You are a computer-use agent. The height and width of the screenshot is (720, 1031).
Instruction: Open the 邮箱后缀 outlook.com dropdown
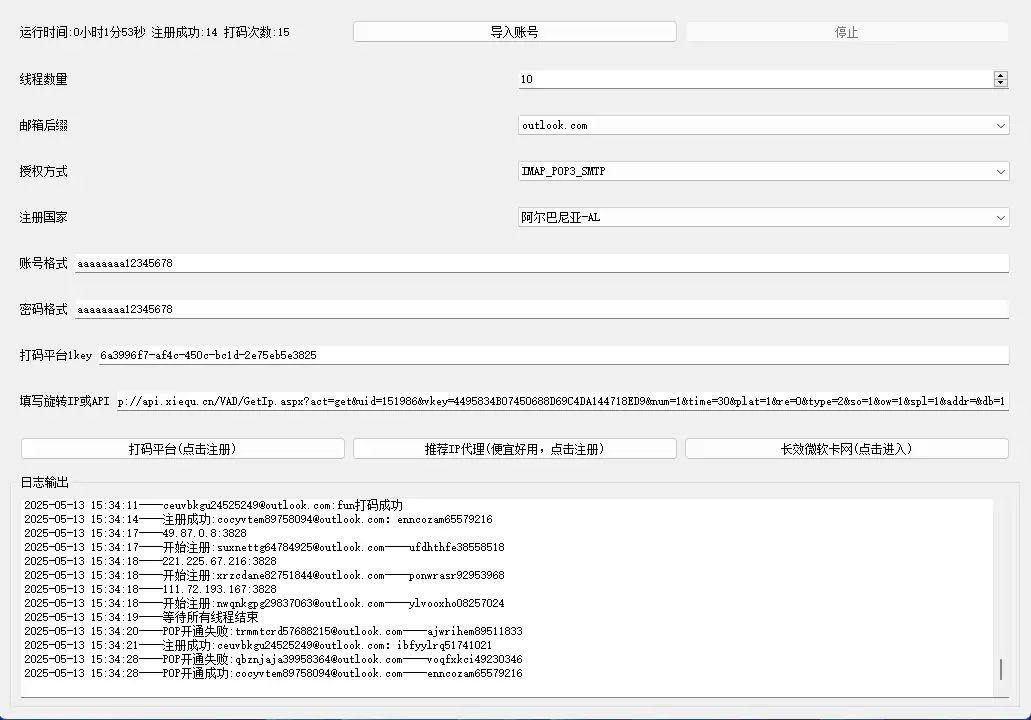coord(763,125)
